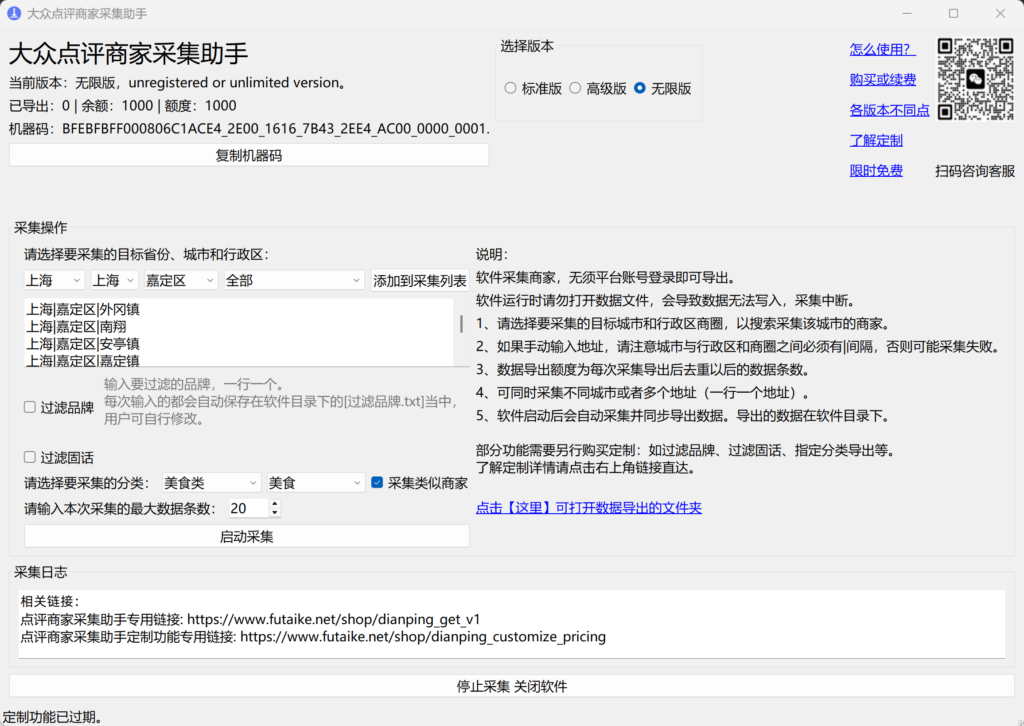Click 添加到采集列表 to add locations
The width and height of the screenshot is (1024, 726).
tap(420, 280)
